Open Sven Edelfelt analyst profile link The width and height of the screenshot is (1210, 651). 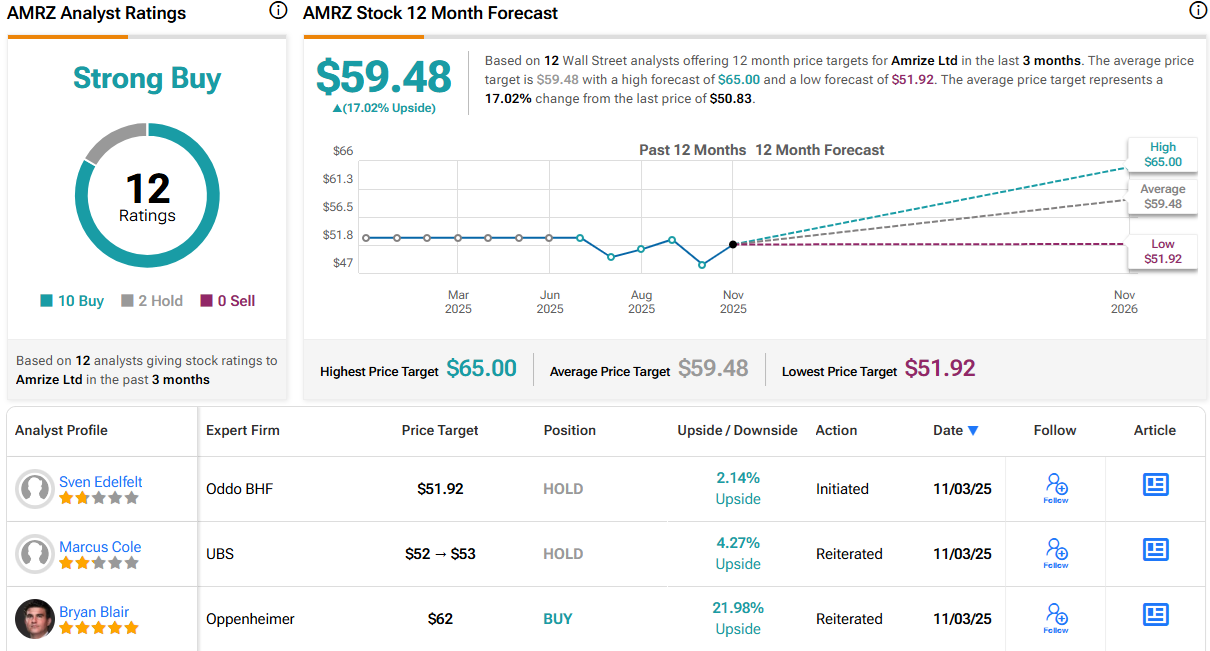click(100, 482)
